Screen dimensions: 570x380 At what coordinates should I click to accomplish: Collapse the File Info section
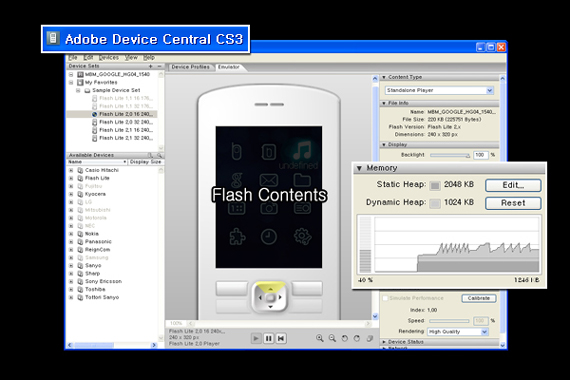click(384, 103)
